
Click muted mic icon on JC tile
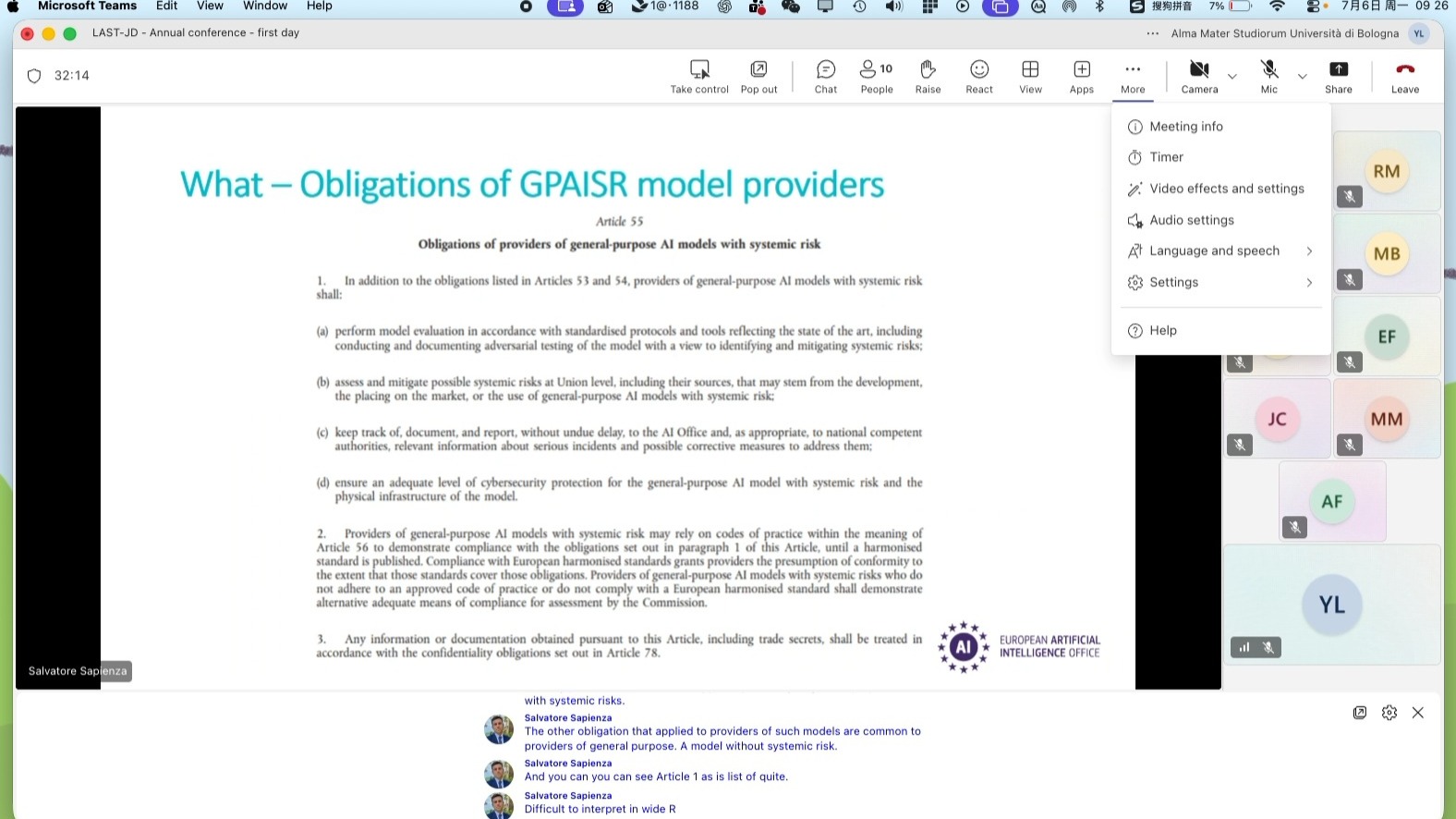[x=1240, y=445]
